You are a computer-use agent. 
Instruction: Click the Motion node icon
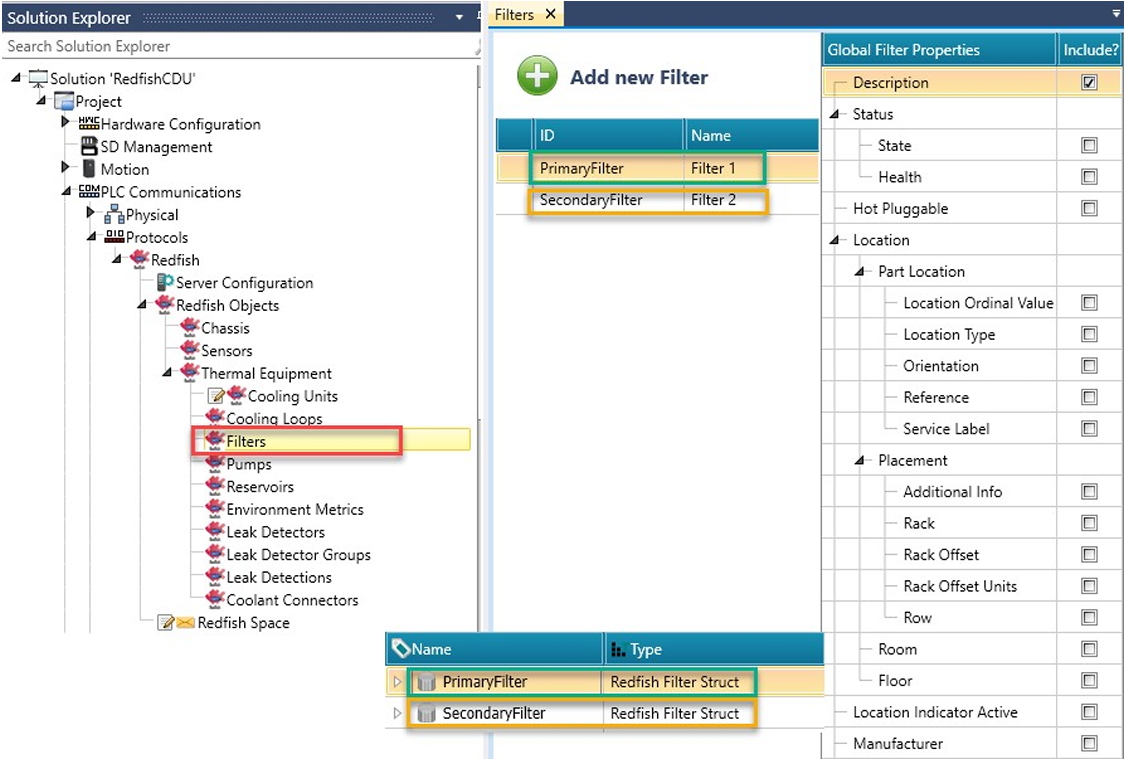click(89, 169)
